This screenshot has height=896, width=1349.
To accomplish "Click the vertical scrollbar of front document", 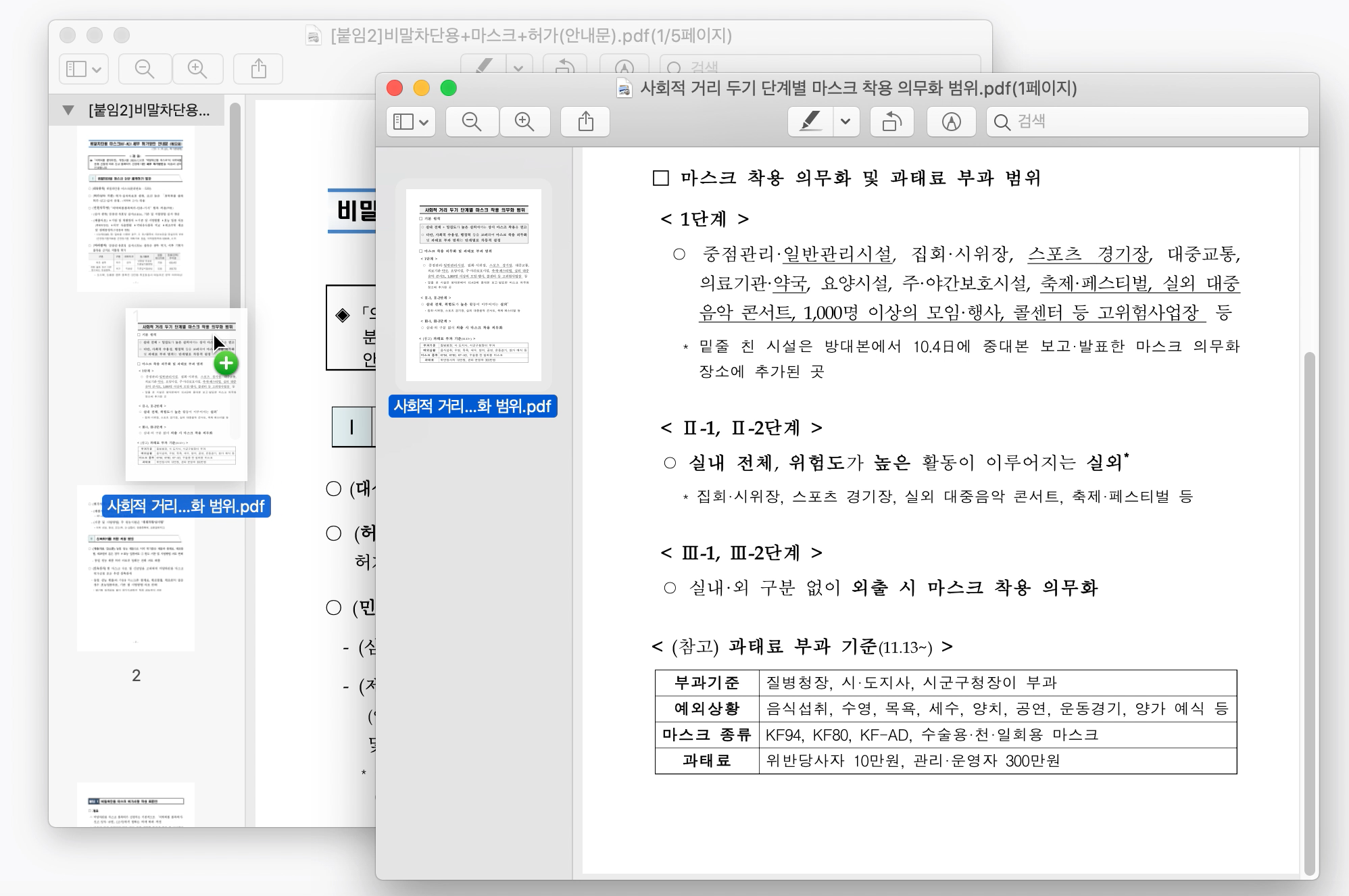I will coord(1310,608).
